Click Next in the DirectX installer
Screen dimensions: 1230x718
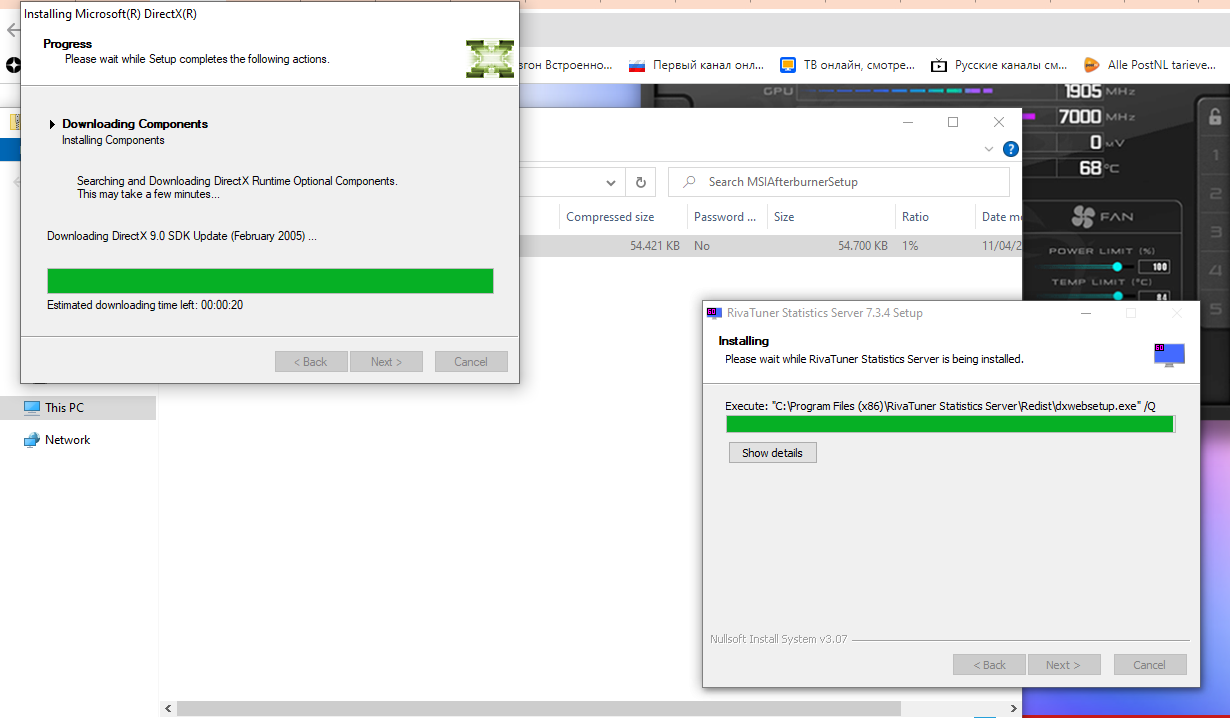386,362
